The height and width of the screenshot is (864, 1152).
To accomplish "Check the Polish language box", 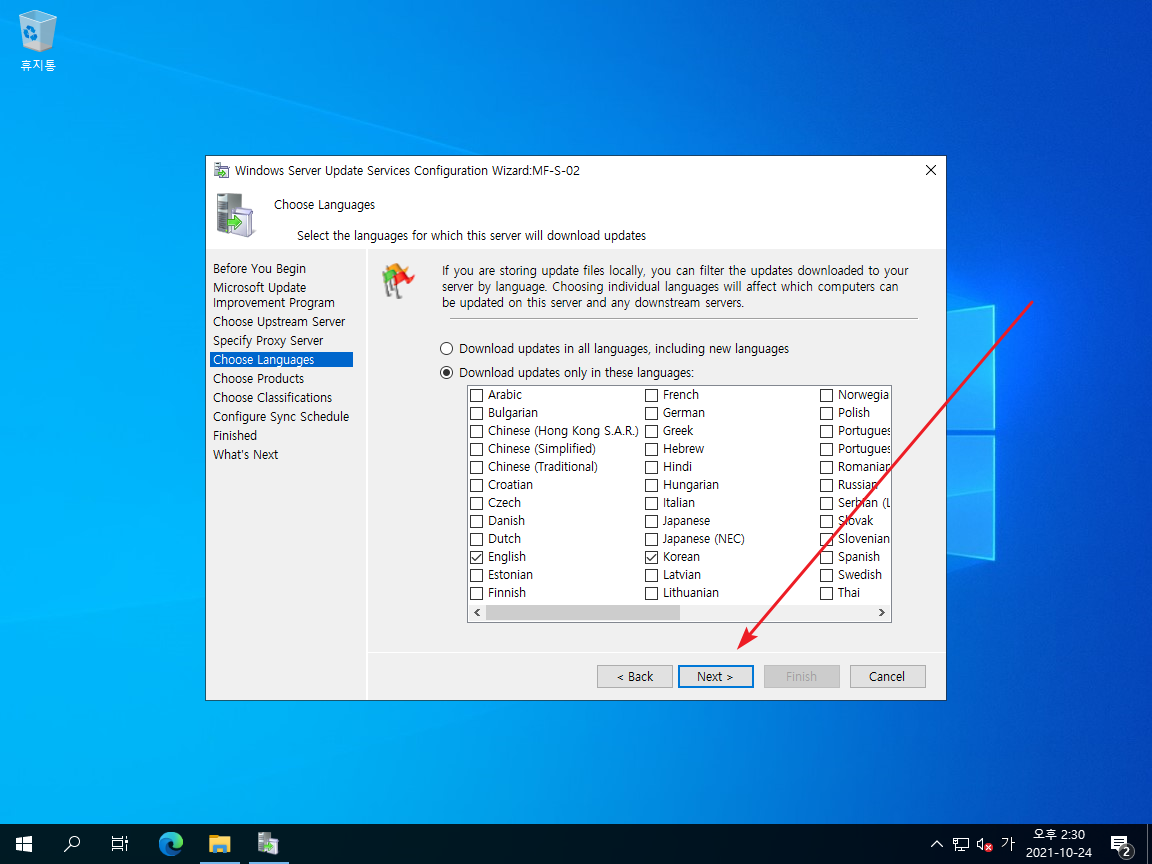I will (x=827, y=413).
